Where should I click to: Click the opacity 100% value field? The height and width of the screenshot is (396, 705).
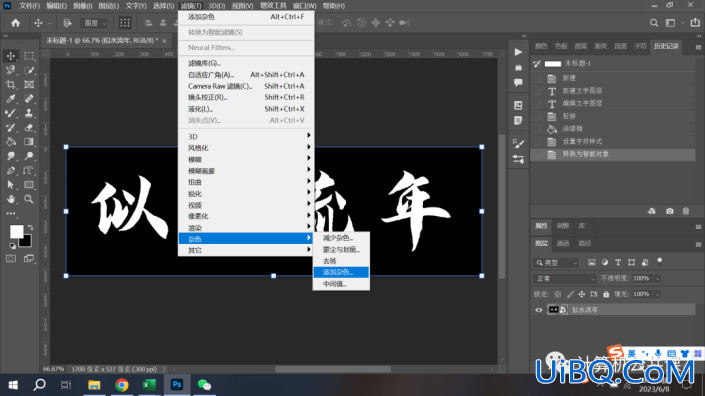click(x=642, y=279)
